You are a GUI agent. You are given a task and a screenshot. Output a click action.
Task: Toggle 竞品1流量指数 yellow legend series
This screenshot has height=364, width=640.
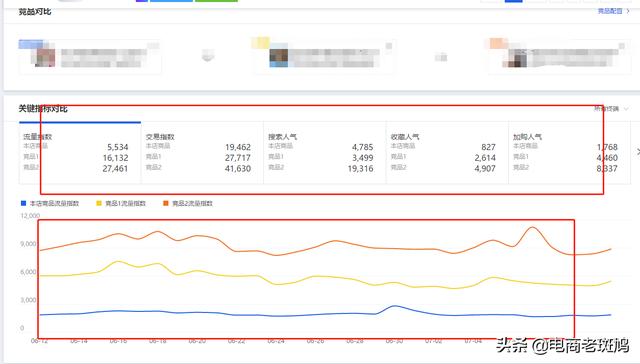point(121,203)
